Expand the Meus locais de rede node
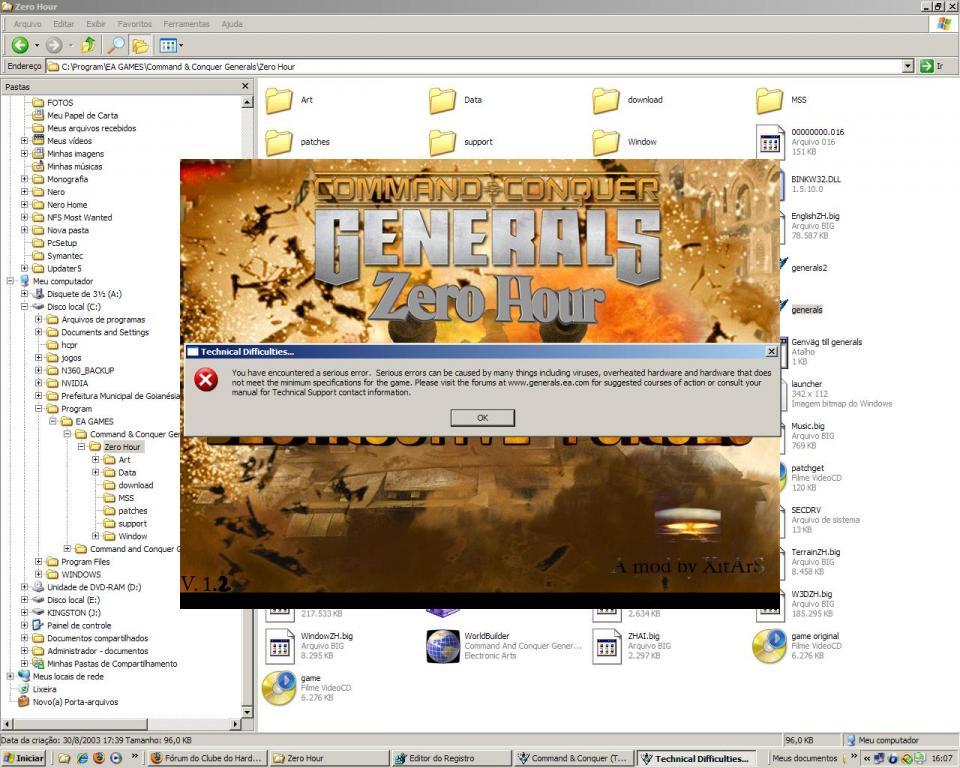This screenshot has width=960, height=768. point(10,676)
